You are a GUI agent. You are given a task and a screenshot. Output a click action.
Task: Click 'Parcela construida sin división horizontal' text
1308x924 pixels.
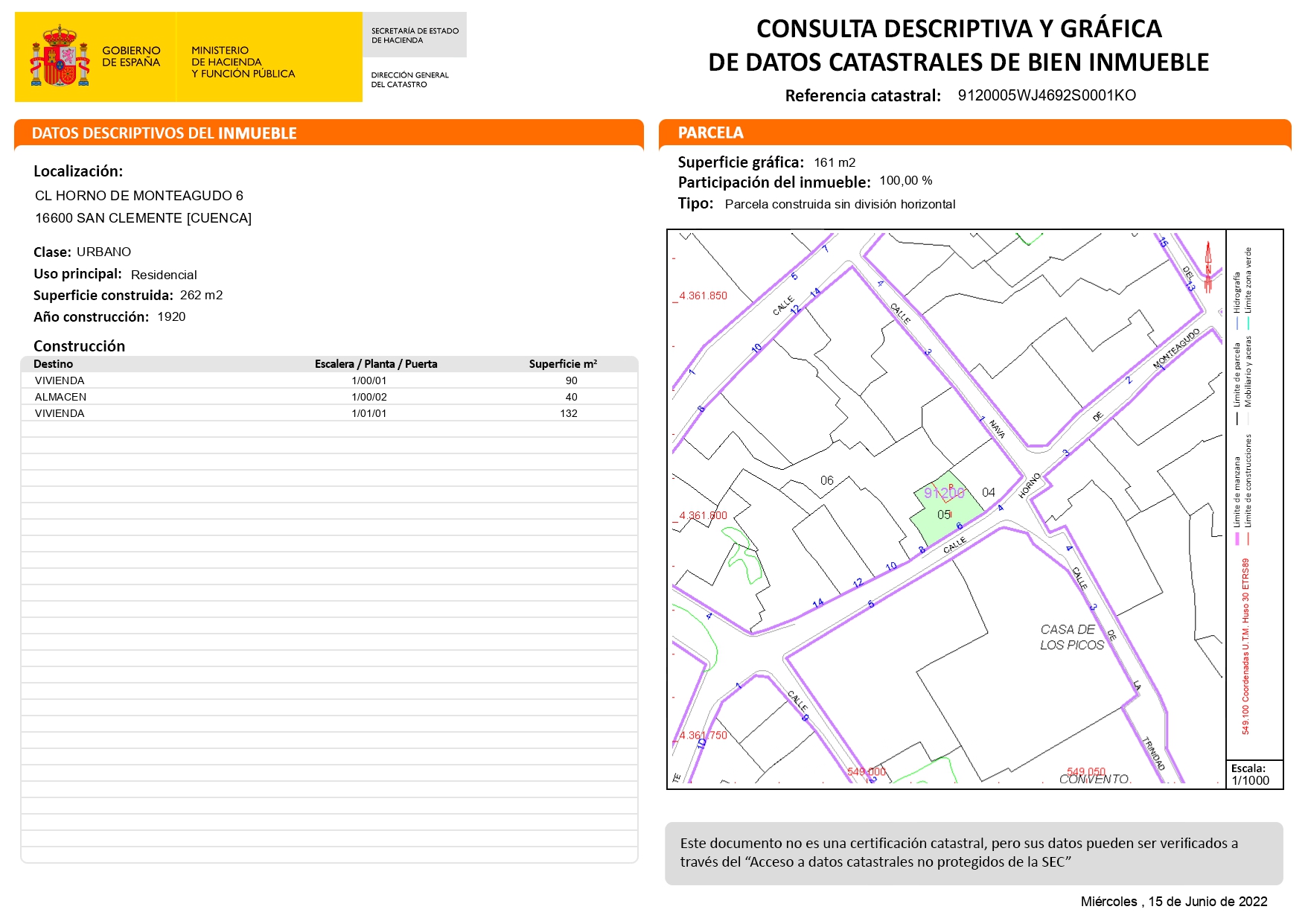pyautogui.click(x=840, y=204)
